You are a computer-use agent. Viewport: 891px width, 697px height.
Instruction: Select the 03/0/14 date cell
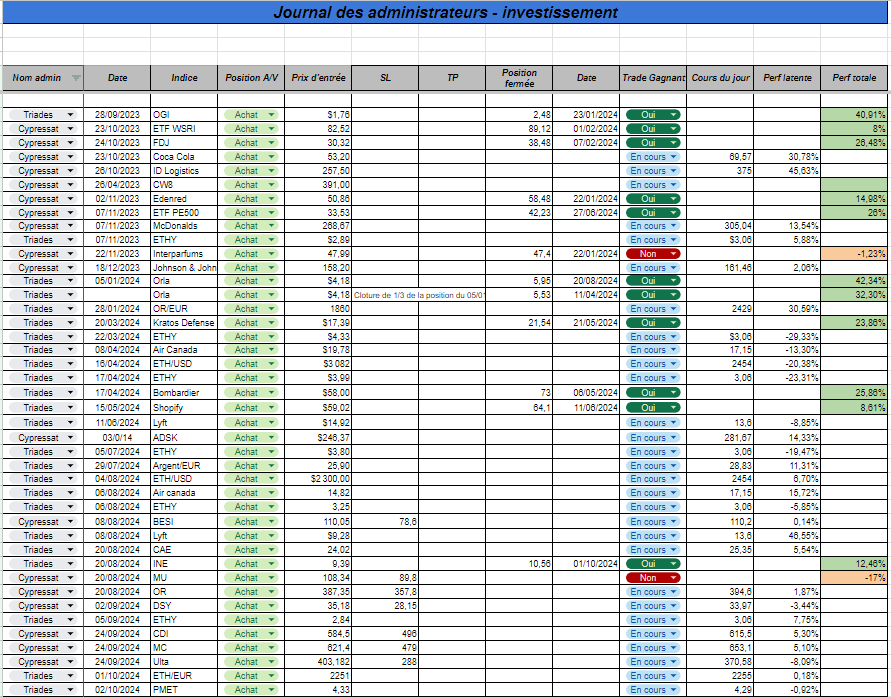[117, 438]
